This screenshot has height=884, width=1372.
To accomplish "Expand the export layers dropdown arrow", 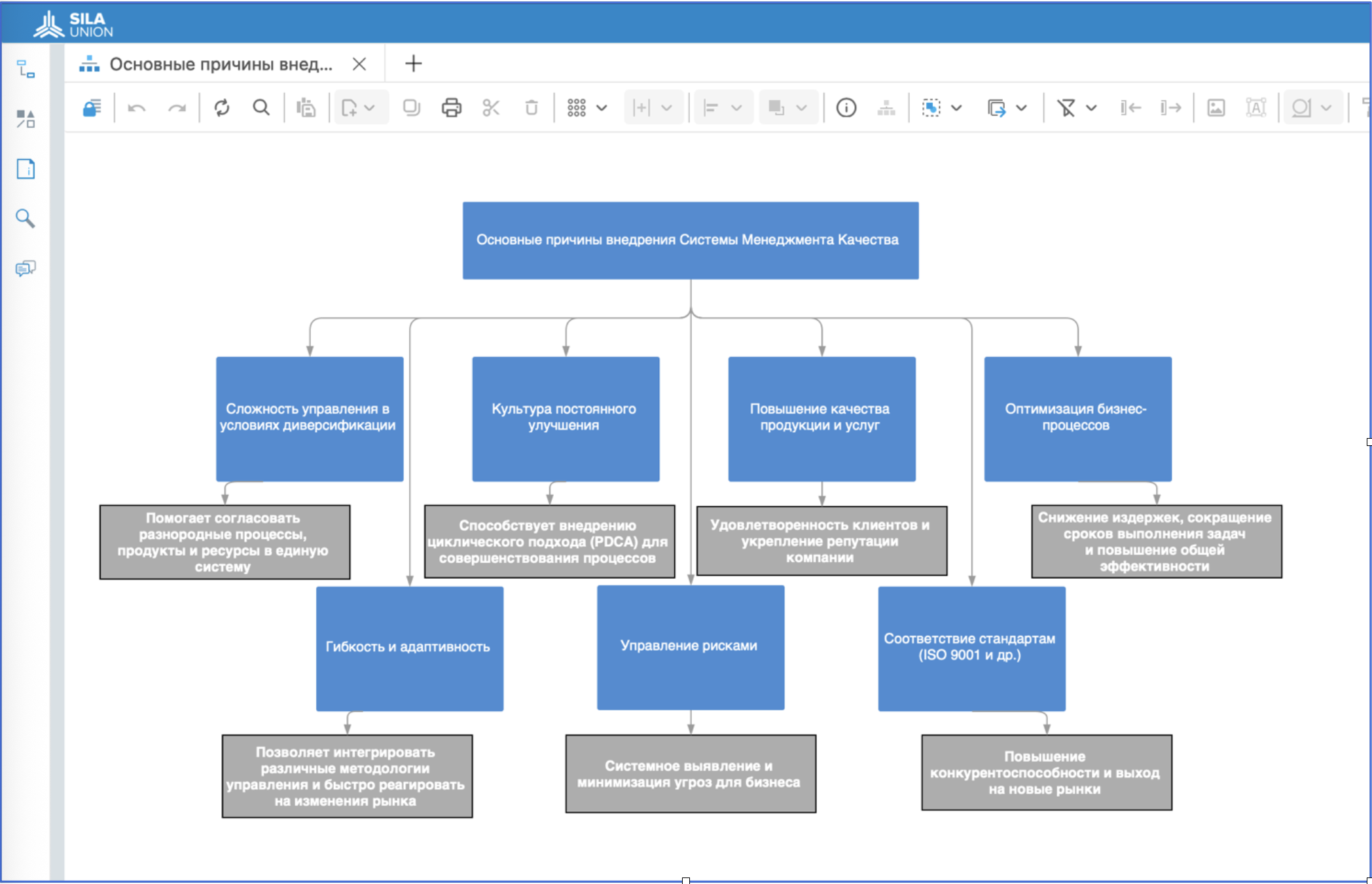I will (x=1022, y=107).
